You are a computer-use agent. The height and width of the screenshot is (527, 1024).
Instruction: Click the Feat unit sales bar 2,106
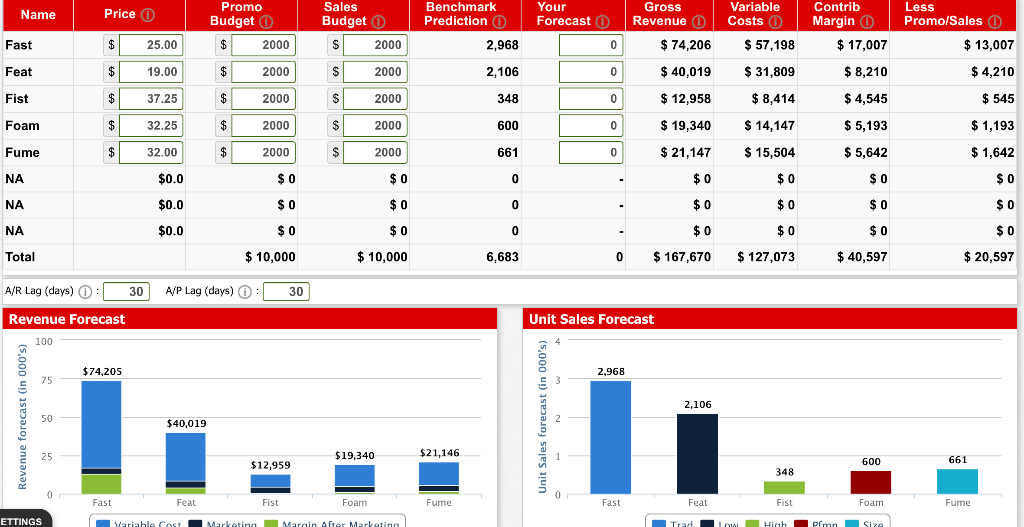(x=697, y=454)
